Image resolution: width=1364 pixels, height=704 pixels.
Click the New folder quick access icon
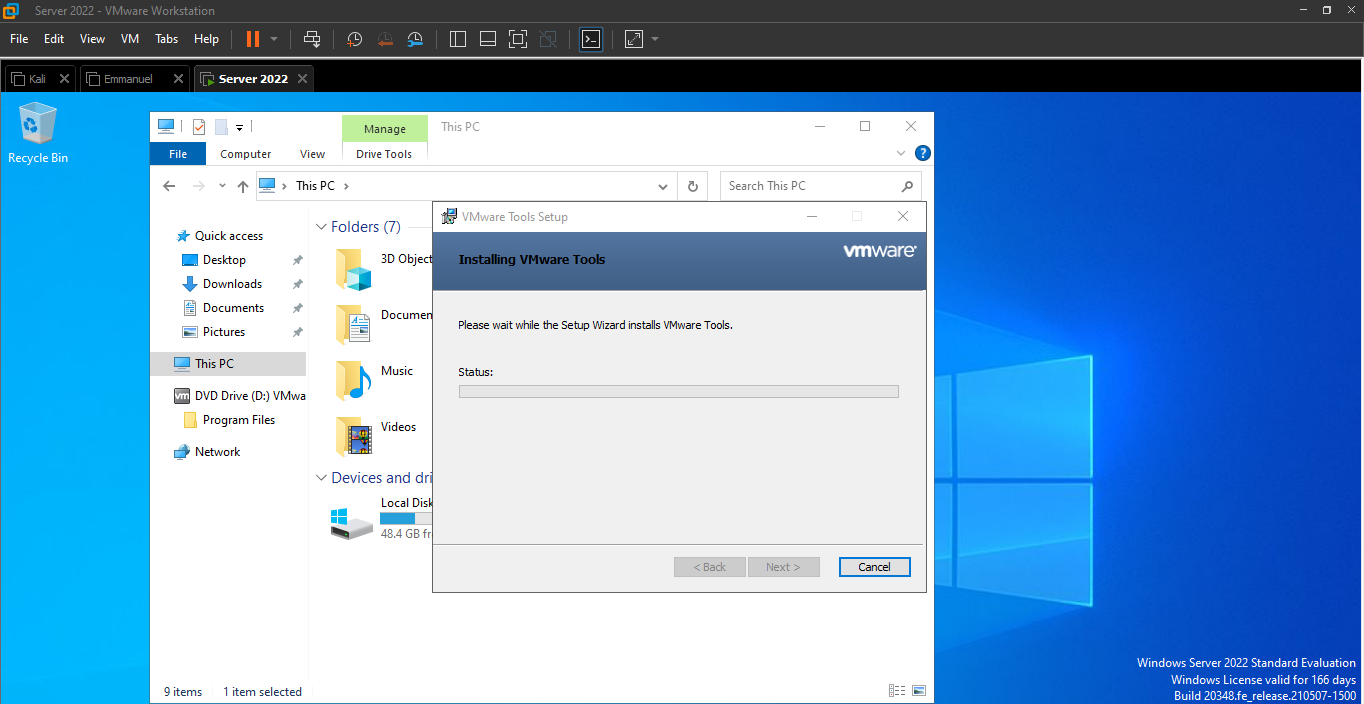(x=221, y=127)
